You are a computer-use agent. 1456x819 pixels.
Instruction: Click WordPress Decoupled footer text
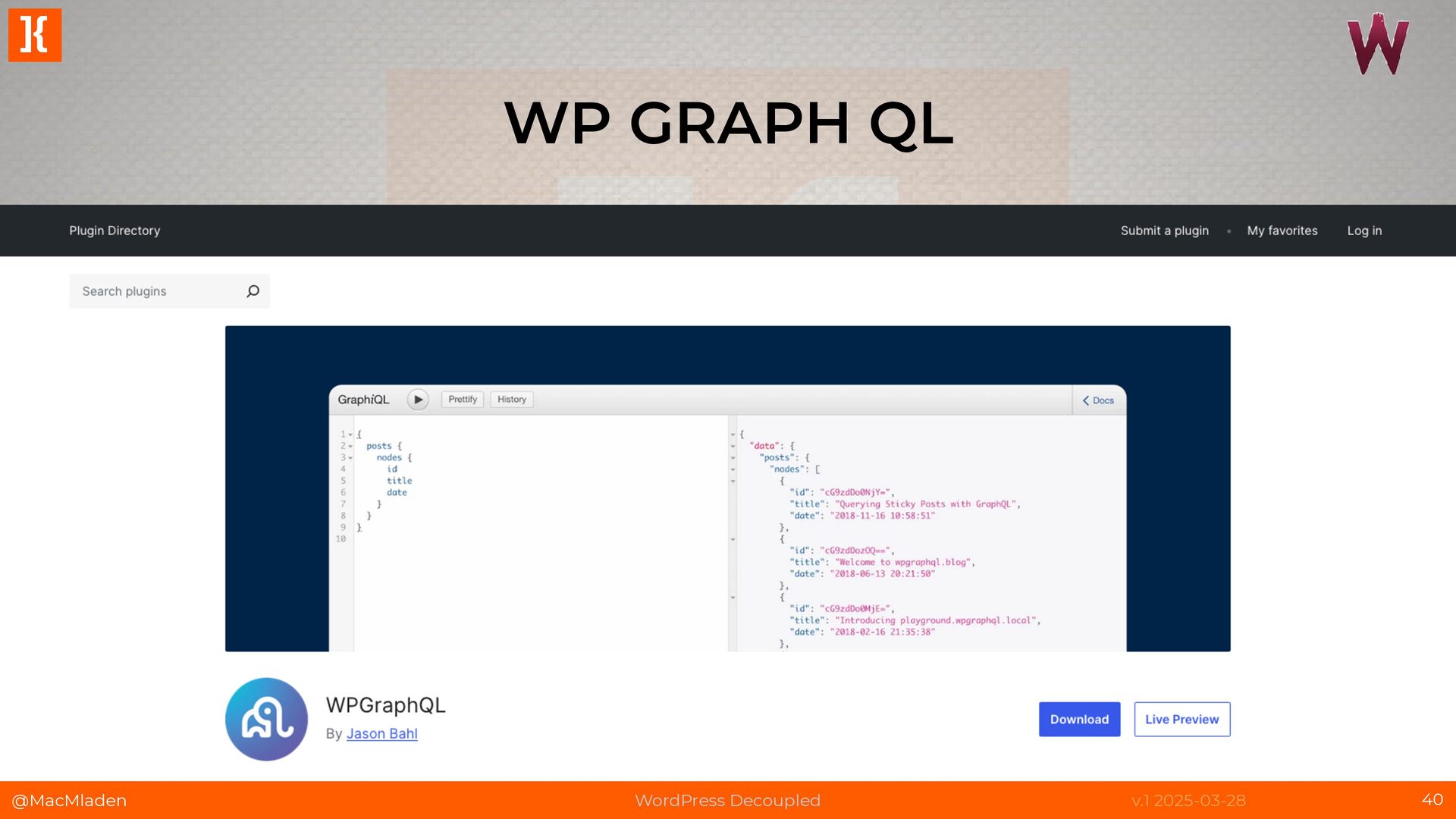[x=728, y=800]
